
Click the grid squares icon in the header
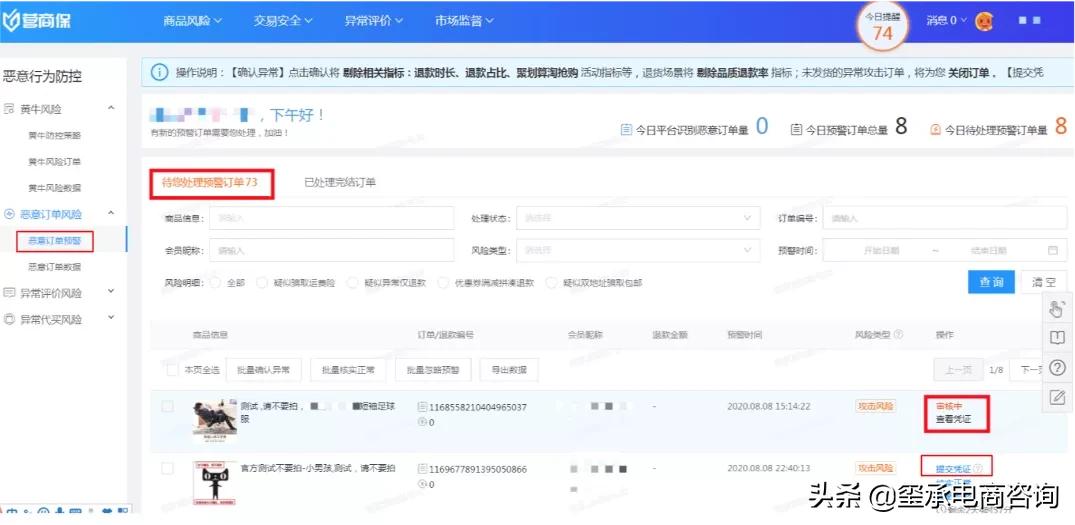click(1030, 21)
